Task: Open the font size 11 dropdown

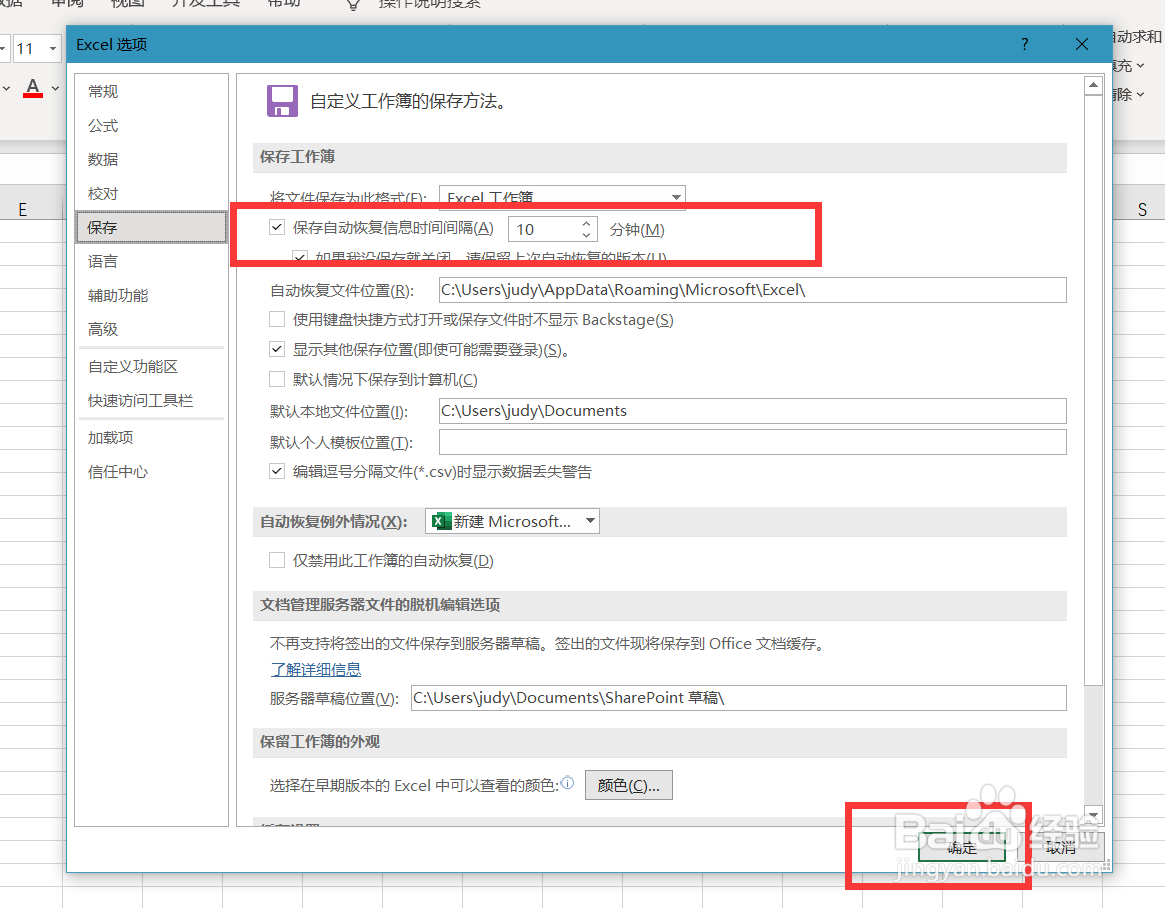Action: click(53, 49)
